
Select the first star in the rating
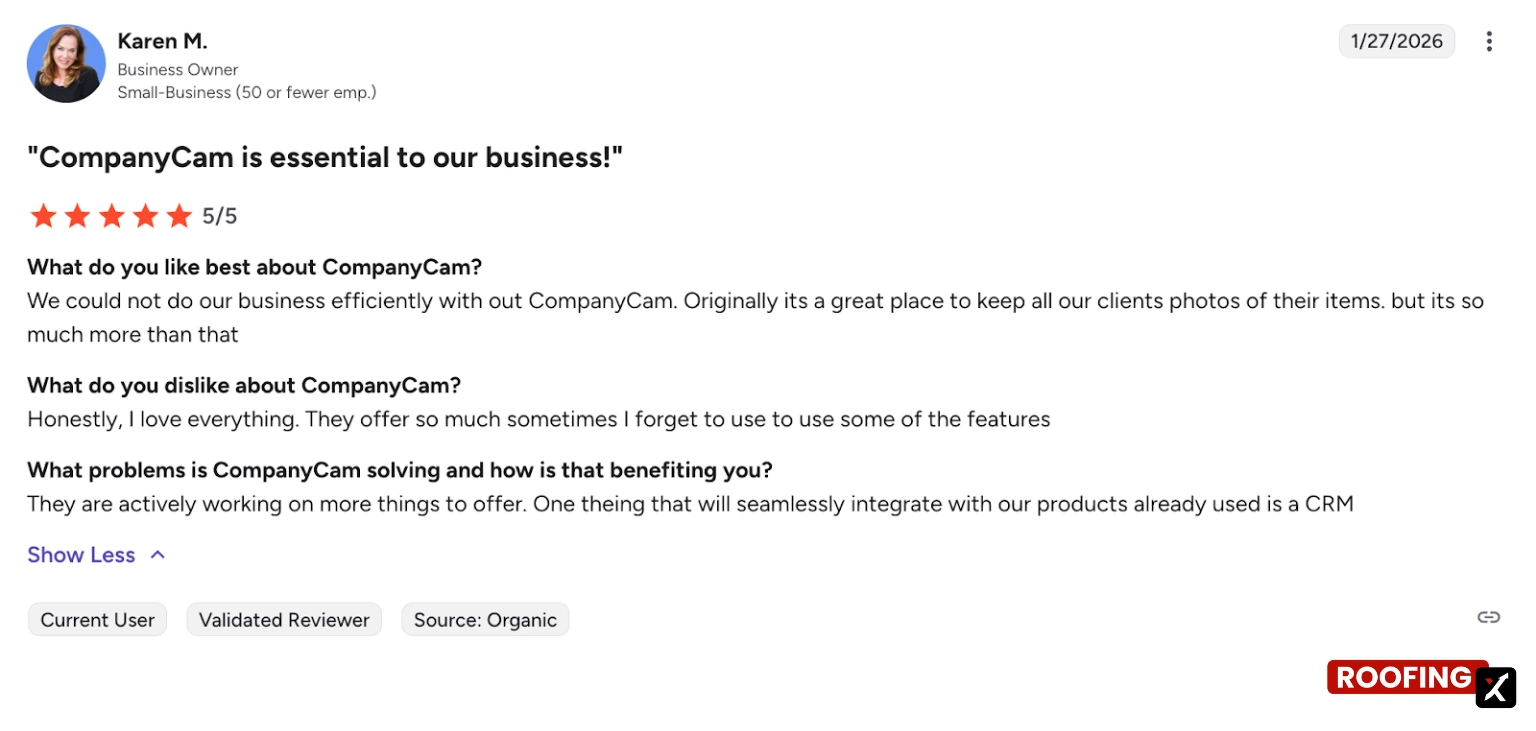point(43,215)
